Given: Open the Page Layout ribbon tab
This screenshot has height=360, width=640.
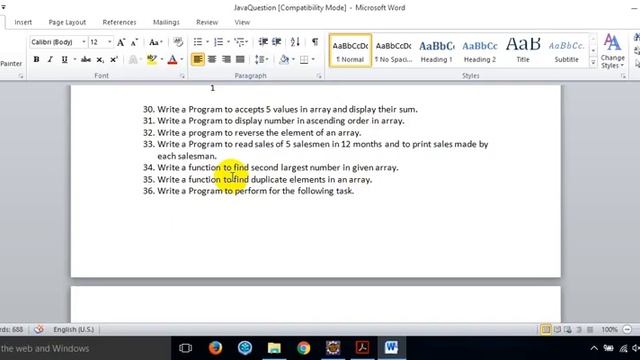Looking at the screenshot, I should pos(67,22).
